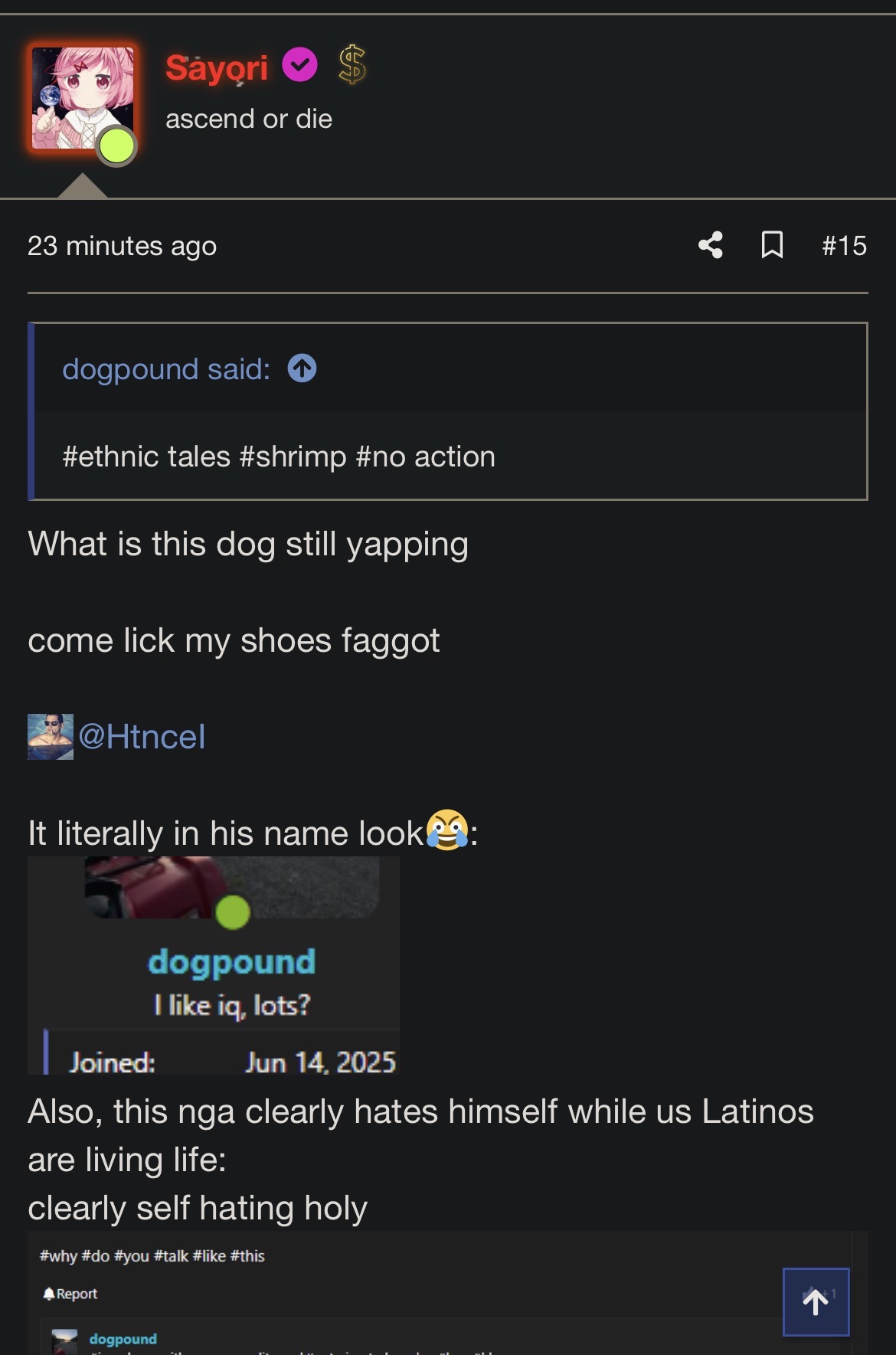
Task: Click the Sayori username link
Action: tap(217, 67)
